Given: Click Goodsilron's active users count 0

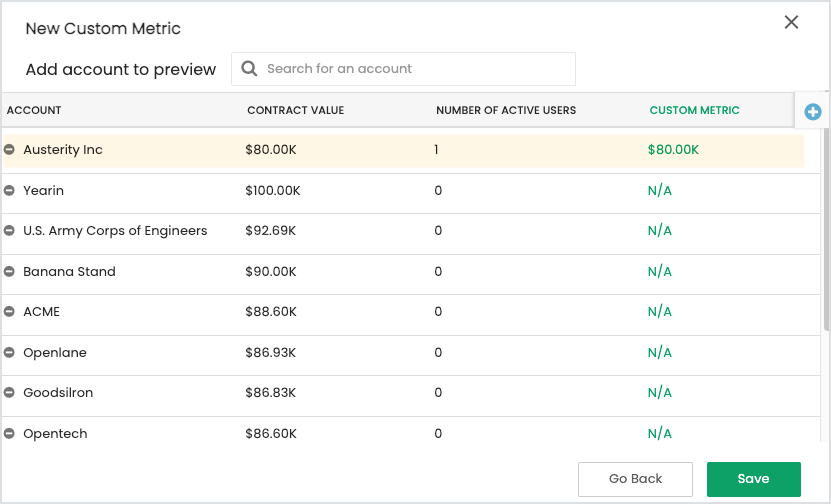Looking at the screenshot, I should tap(438, 393).
